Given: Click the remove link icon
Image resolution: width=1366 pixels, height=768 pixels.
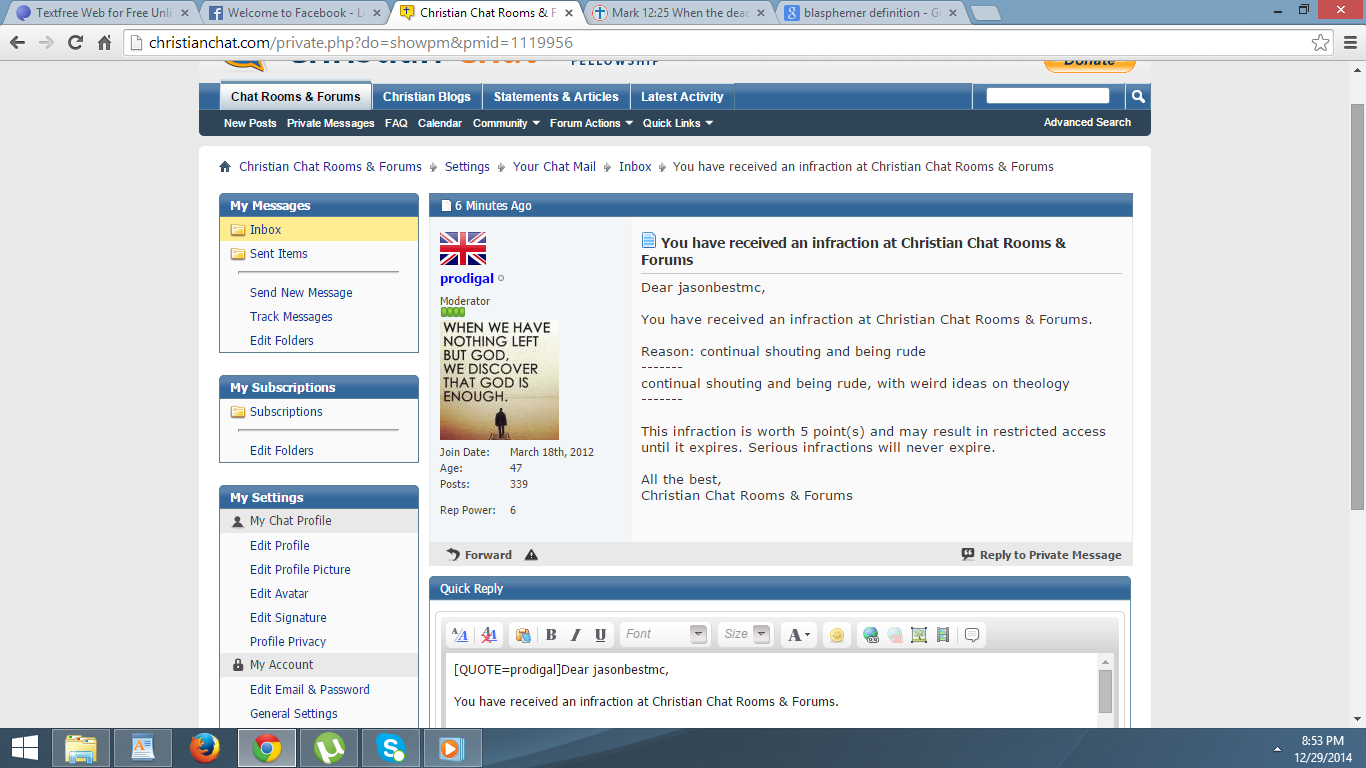Looking at the screenshot, I should 895,635.
